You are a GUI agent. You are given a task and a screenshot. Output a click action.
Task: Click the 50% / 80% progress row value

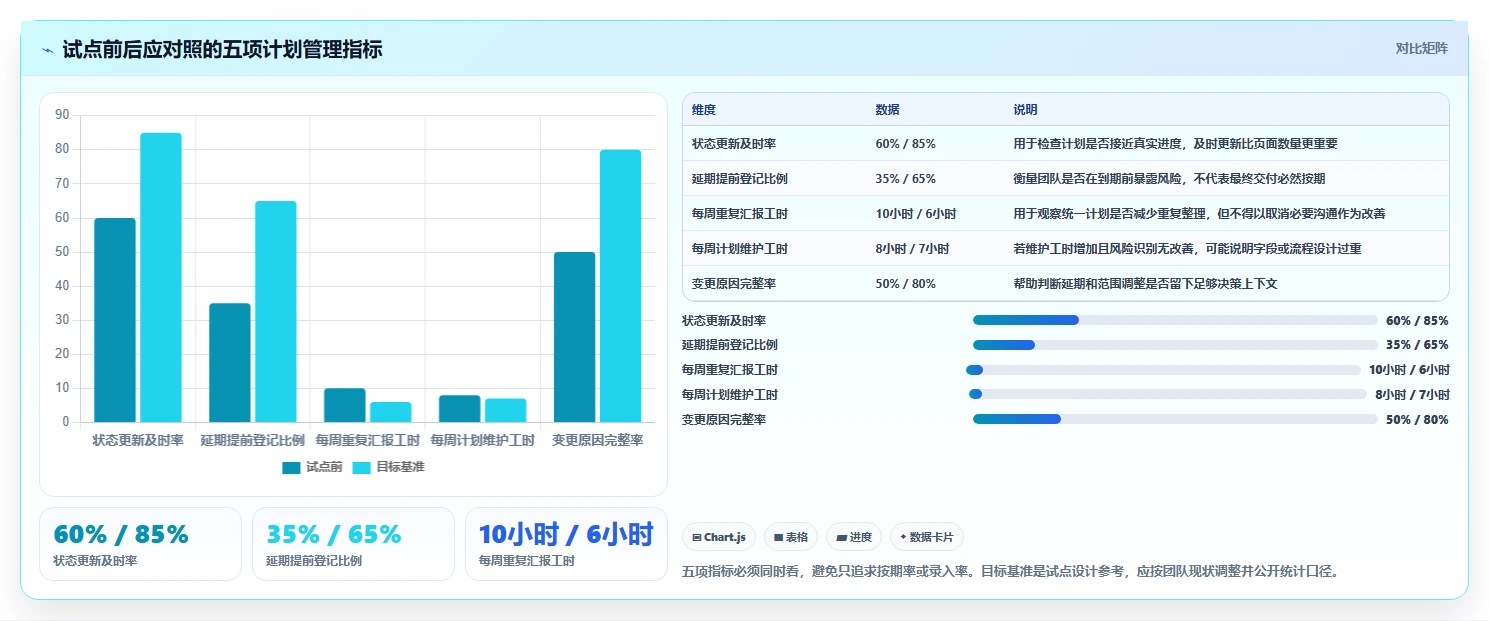tap(1417, 420)
